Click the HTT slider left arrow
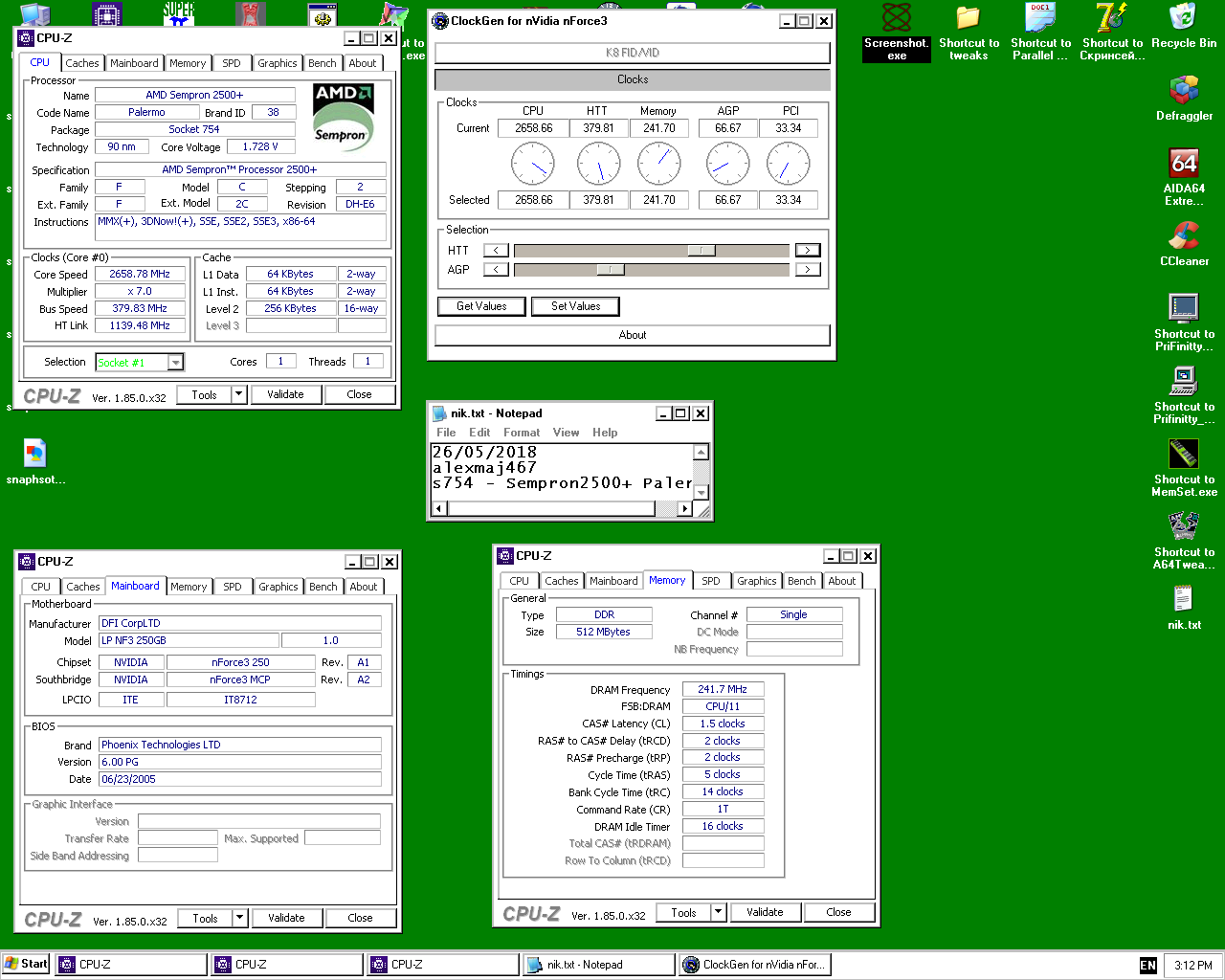Screen dimensions: 1225x980 pos(496,251)
